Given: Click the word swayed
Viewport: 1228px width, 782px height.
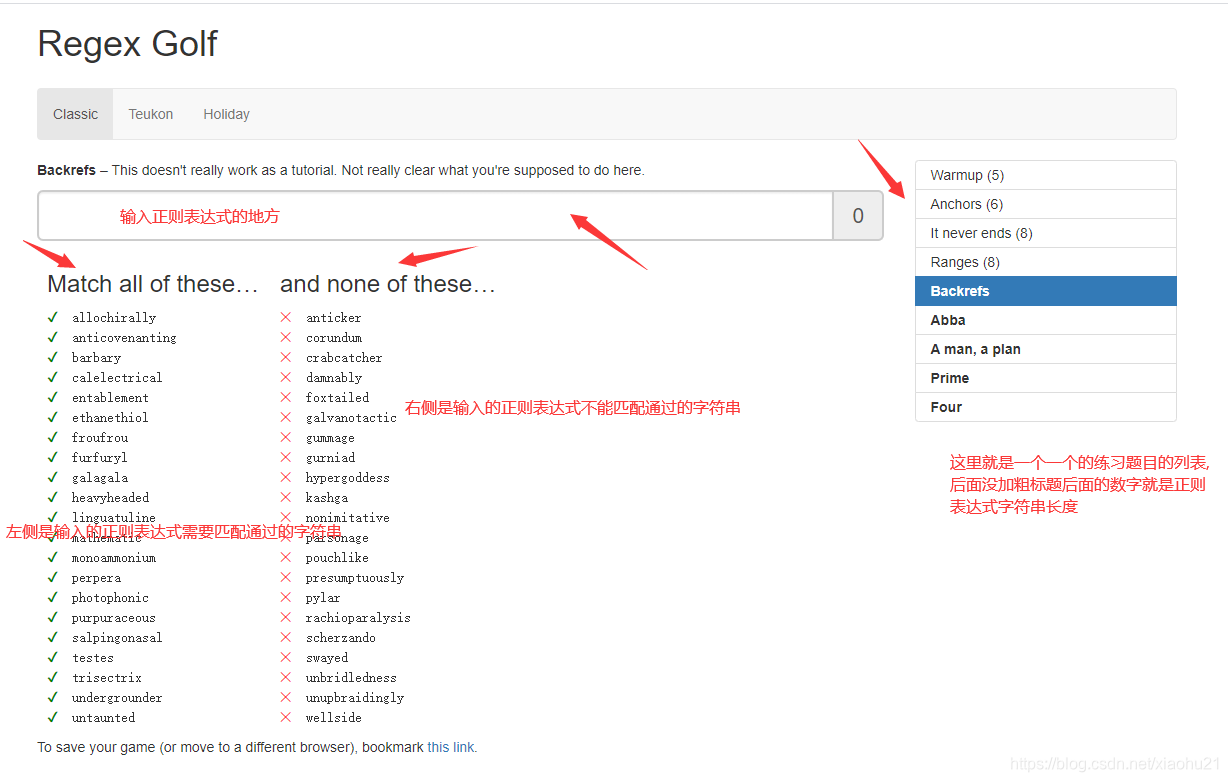Looking at the screenshot, I should [x=327, y=658].
